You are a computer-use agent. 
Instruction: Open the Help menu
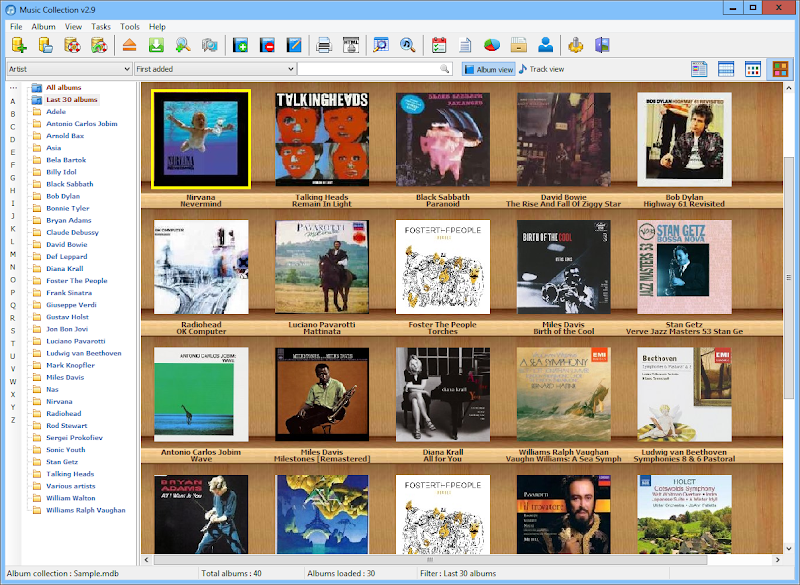tap(157, 27)
